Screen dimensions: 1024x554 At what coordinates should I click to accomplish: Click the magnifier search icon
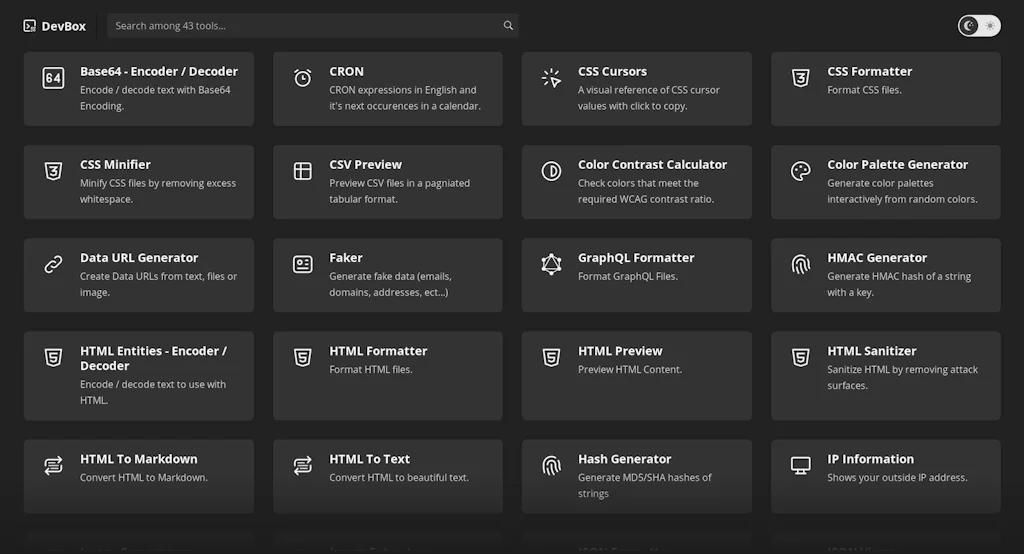(508, 25)
